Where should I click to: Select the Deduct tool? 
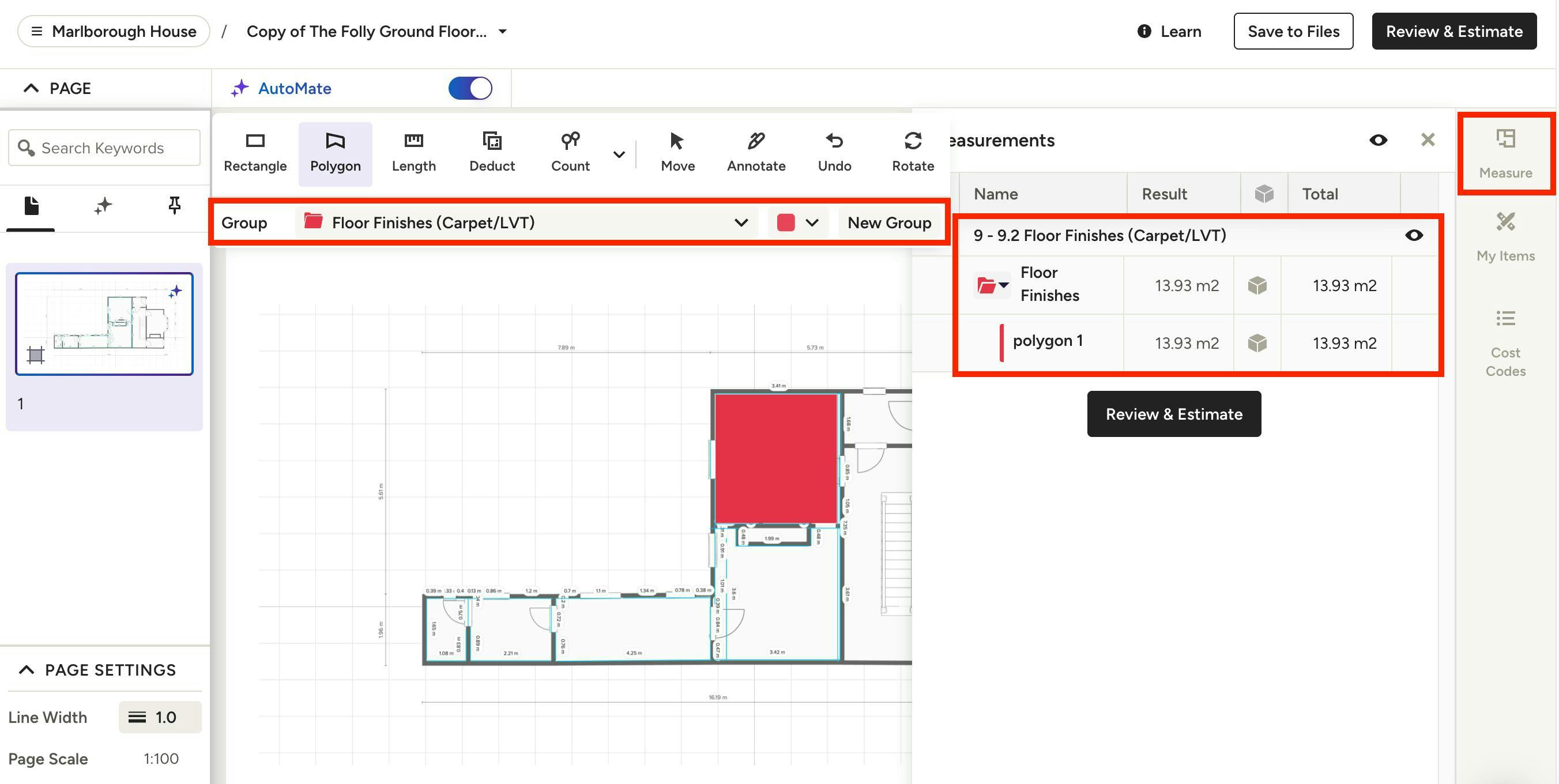492,153
